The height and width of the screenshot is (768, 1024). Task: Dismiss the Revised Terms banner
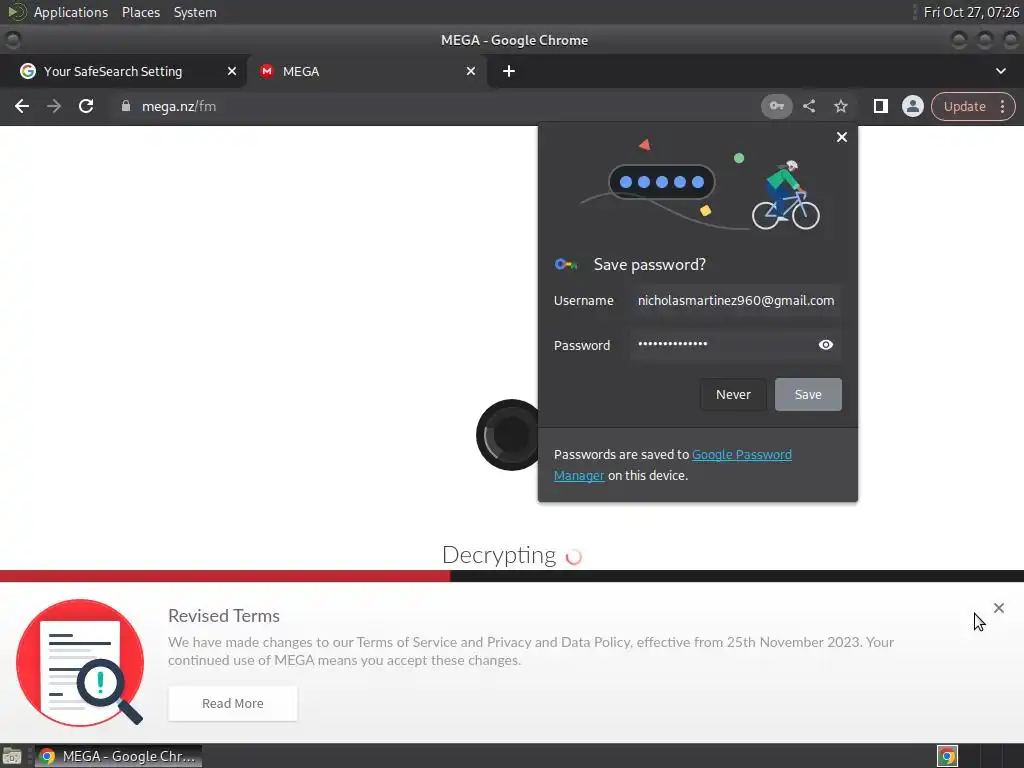pos(999,608)
